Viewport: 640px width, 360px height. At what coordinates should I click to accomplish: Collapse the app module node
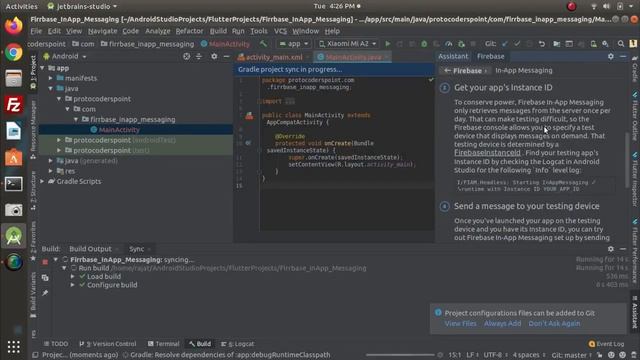pos(42,68)
